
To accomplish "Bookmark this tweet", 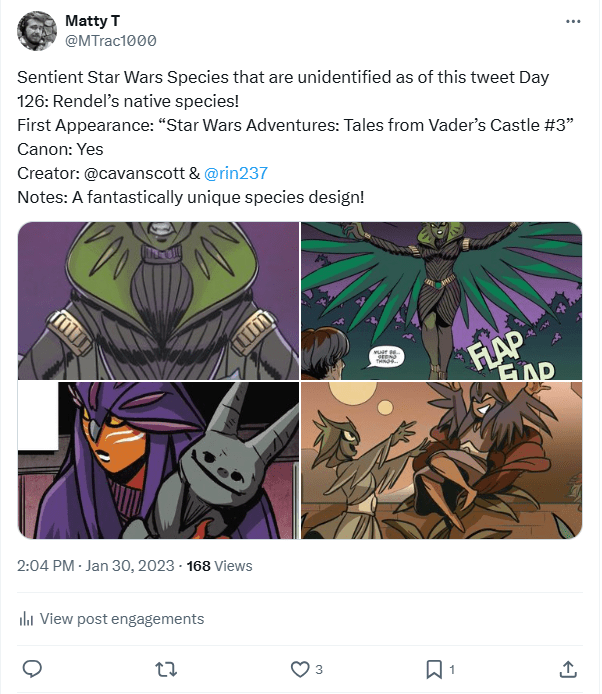I will [434, 668].
